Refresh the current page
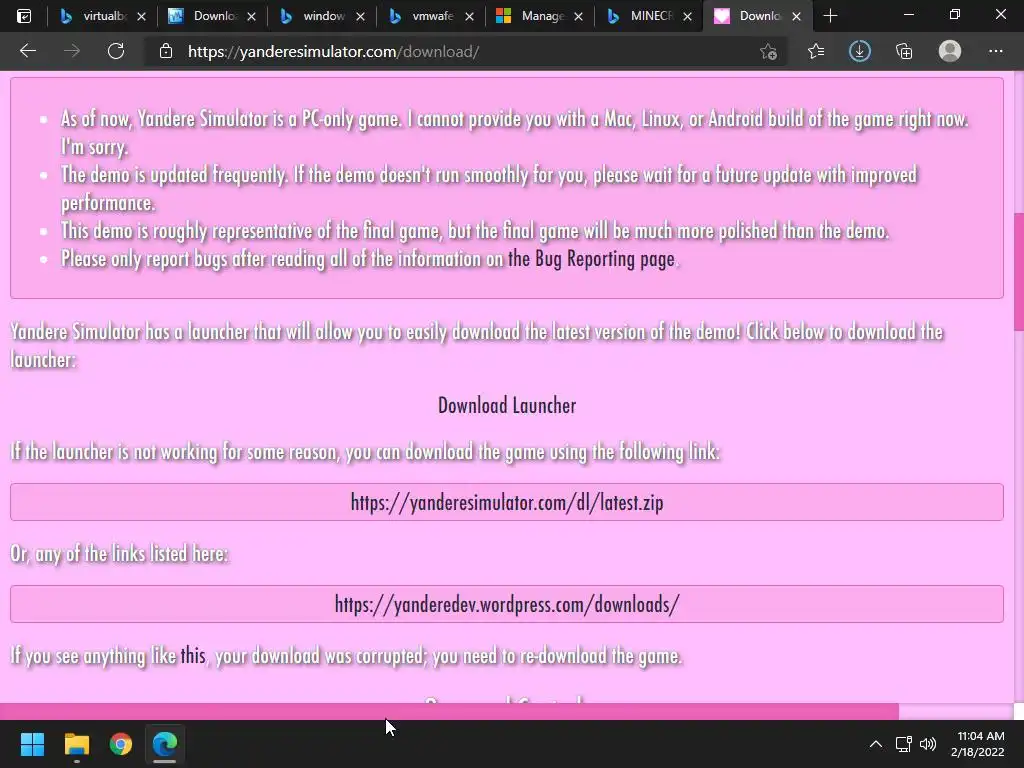This screenshot has width=1024, height=768. click(116, 51)
